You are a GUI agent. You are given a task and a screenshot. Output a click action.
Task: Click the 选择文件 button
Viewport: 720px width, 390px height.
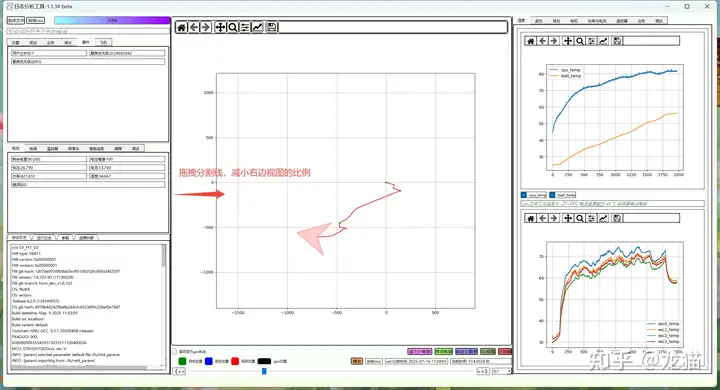click(x=16, y=21)
